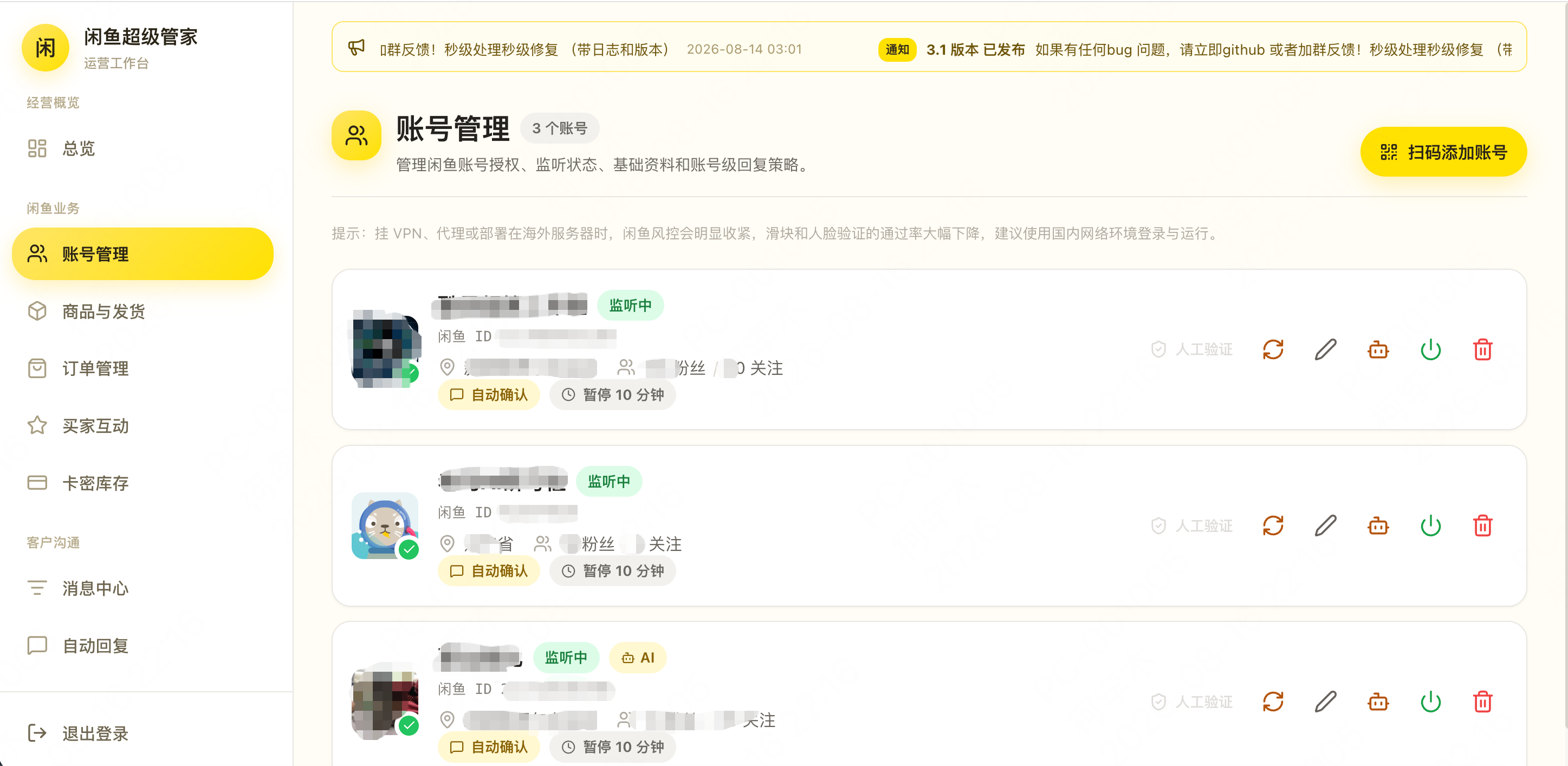Edit the first account with pencil icon
Image resolution: width=1568 pixels, height=766 pixels.
click(x=1325, y=350)
